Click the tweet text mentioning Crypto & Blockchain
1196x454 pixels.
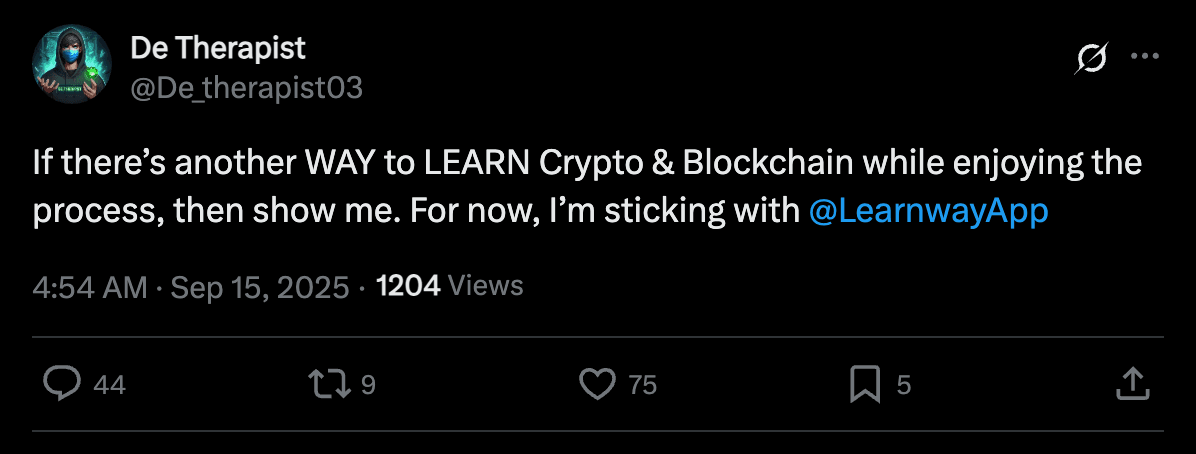click(590, 163)
